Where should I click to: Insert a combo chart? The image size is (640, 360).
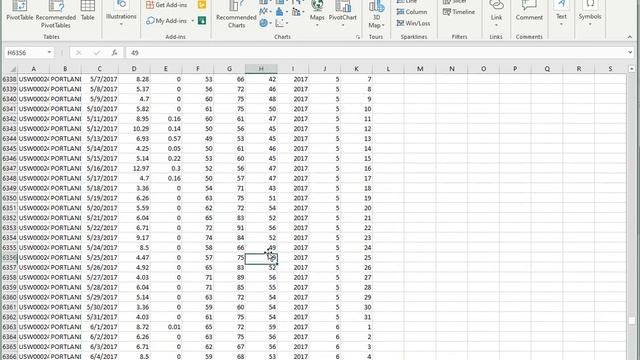(297, 11)
